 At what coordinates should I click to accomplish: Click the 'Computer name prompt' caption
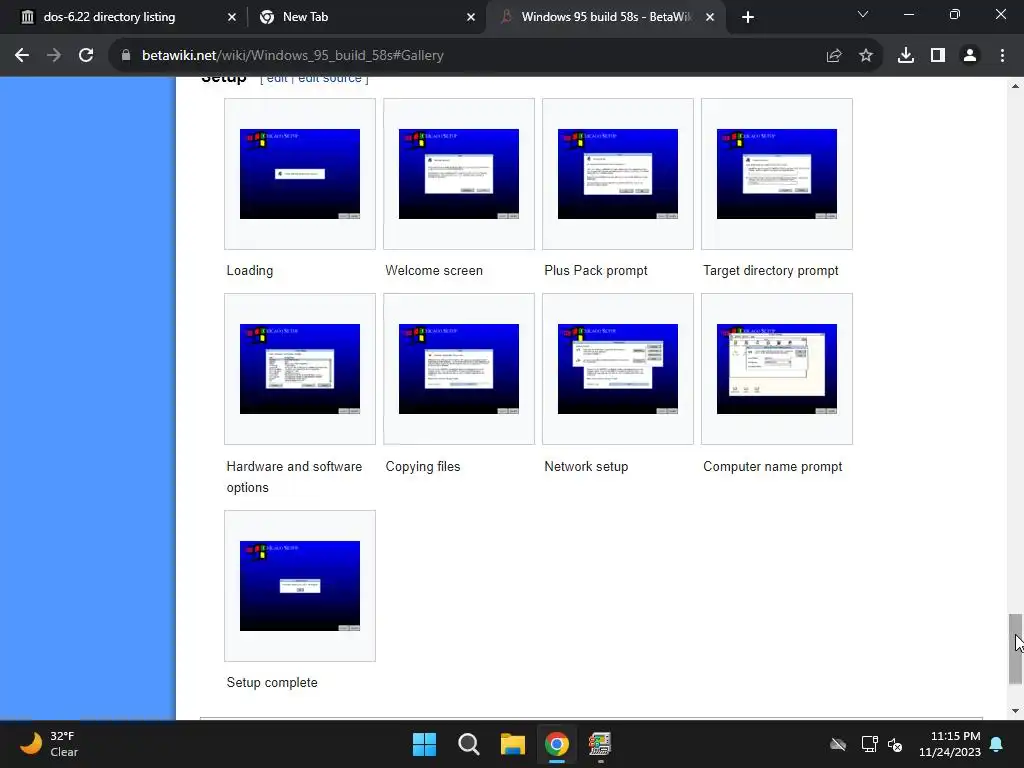point(773,466)
